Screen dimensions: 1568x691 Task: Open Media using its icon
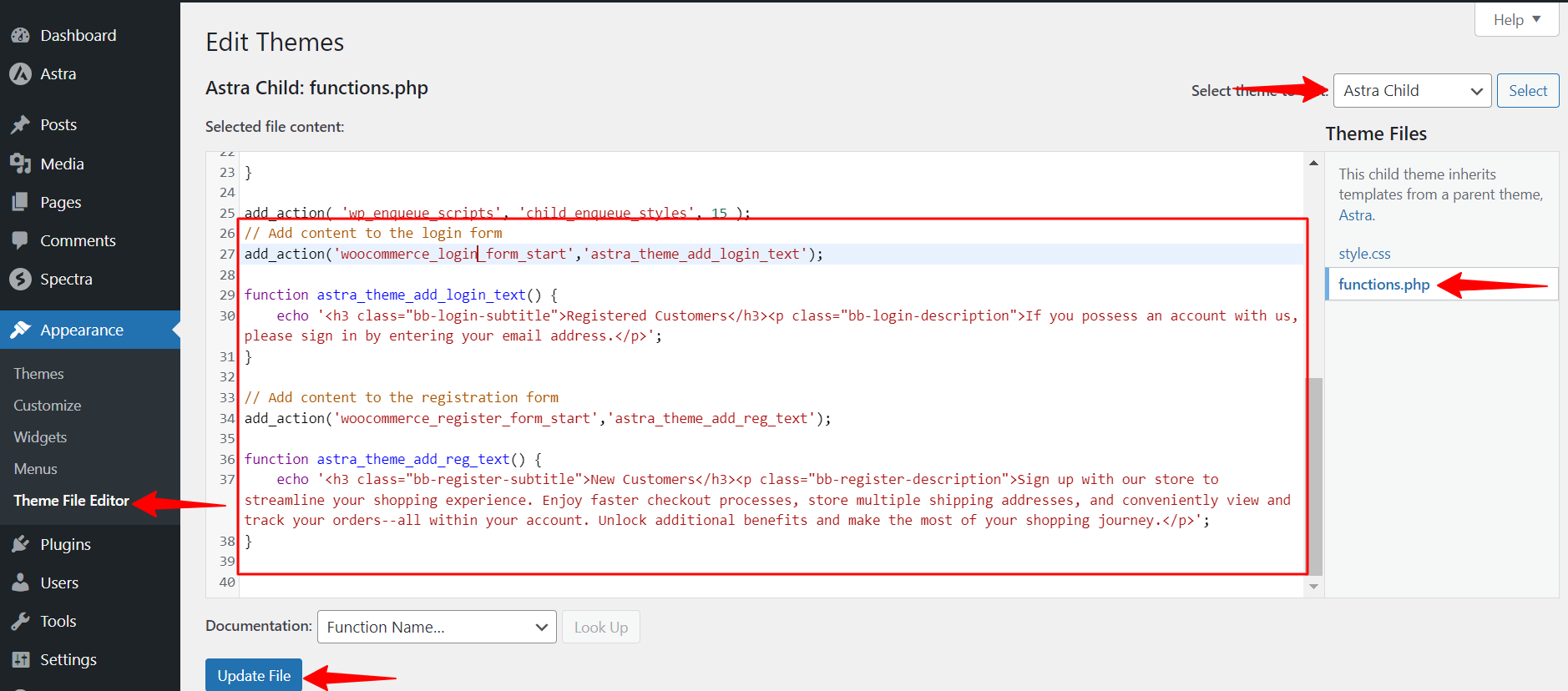(x=20, y=164)
